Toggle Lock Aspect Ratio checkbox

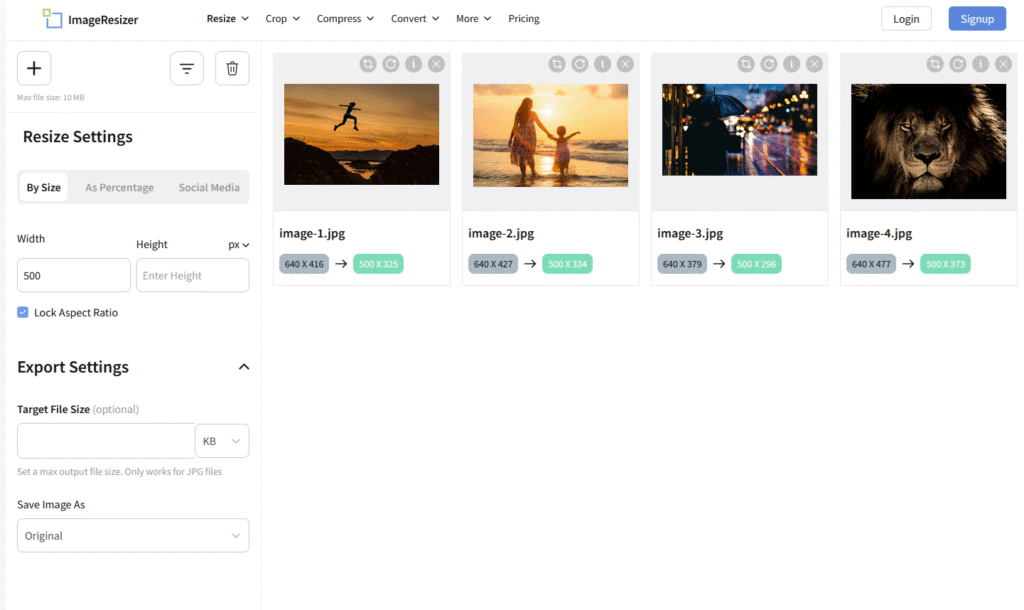(x=22, y=312)
